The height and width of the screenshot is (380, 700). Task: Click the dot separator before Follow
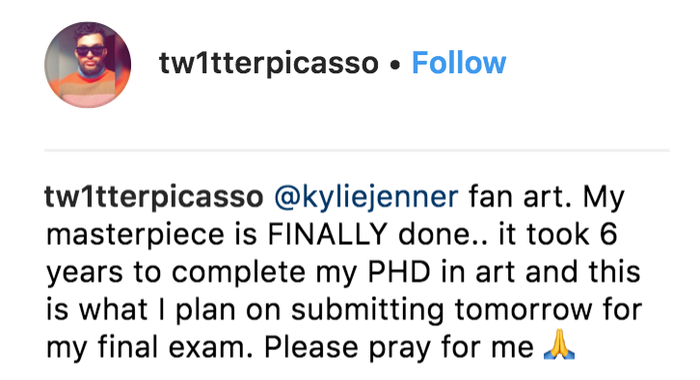[395, 65]
